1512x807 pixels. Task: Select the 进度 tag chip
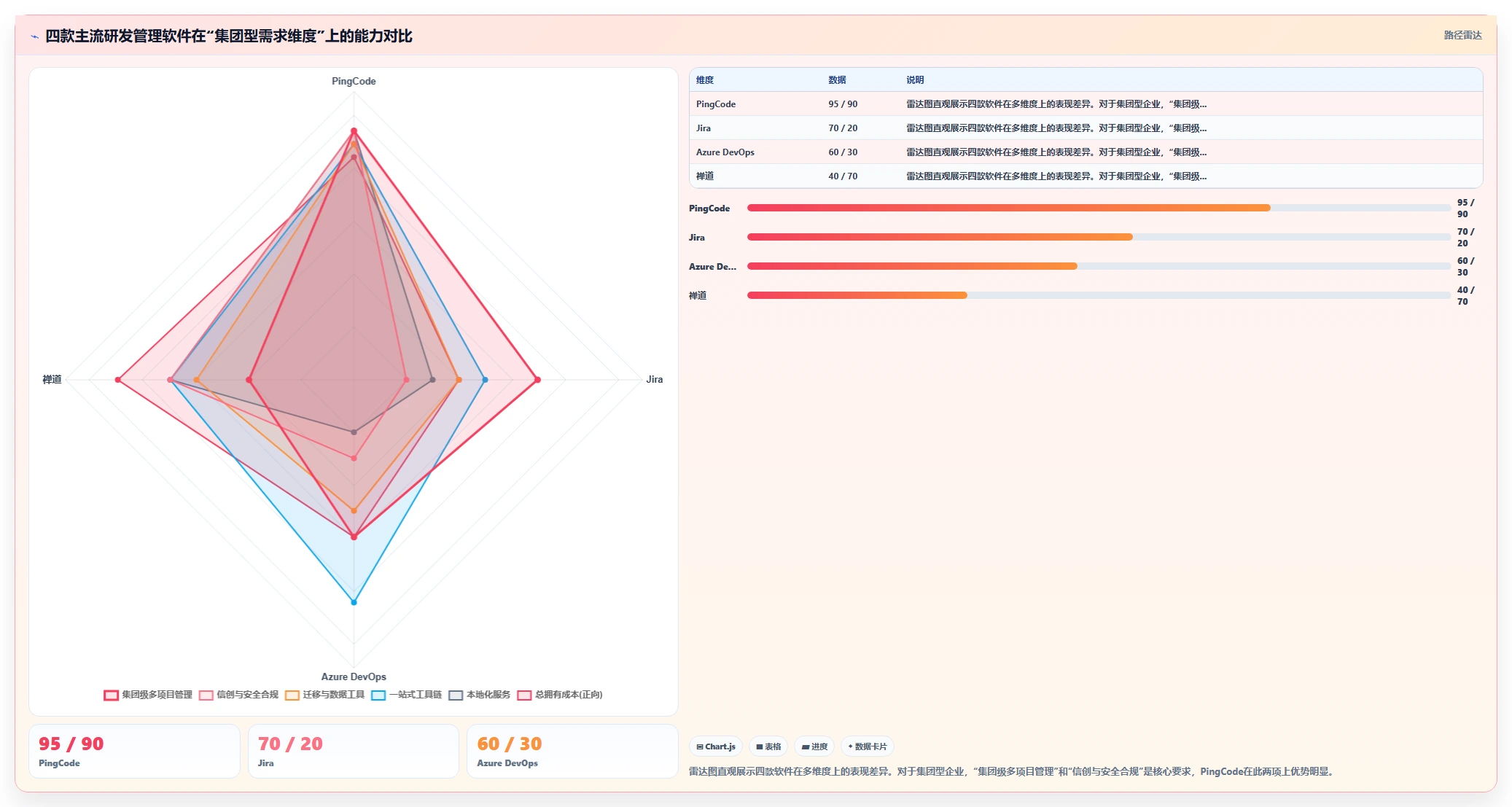pos(814,746)
